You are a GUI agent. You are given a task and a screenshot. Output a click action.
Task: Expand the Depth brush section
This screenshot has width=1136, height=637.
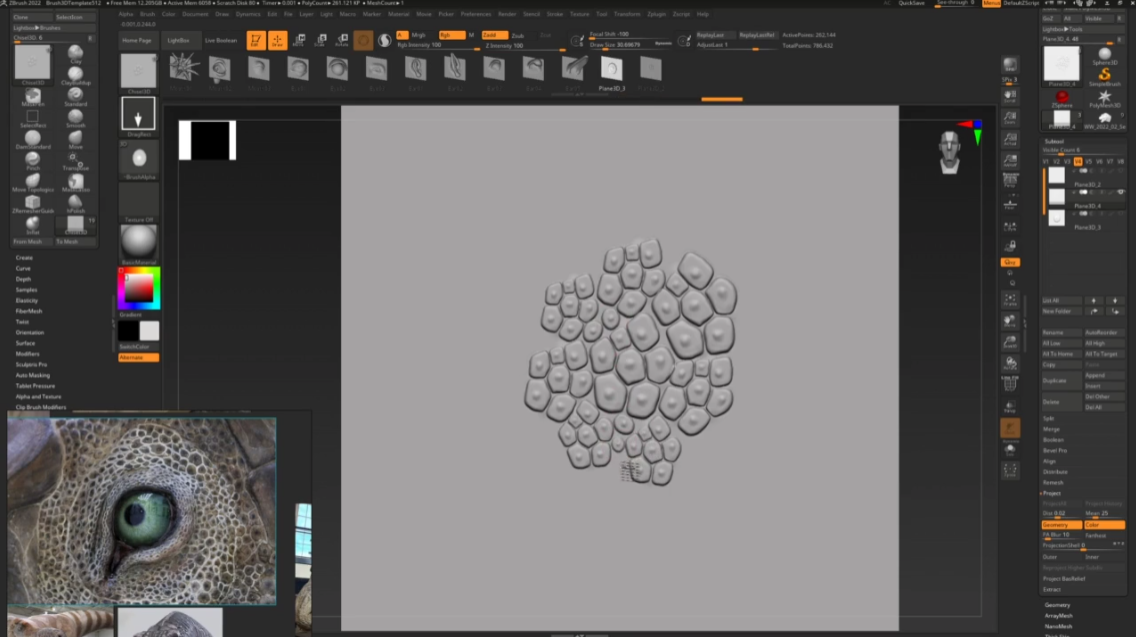(x=23, y=279)
